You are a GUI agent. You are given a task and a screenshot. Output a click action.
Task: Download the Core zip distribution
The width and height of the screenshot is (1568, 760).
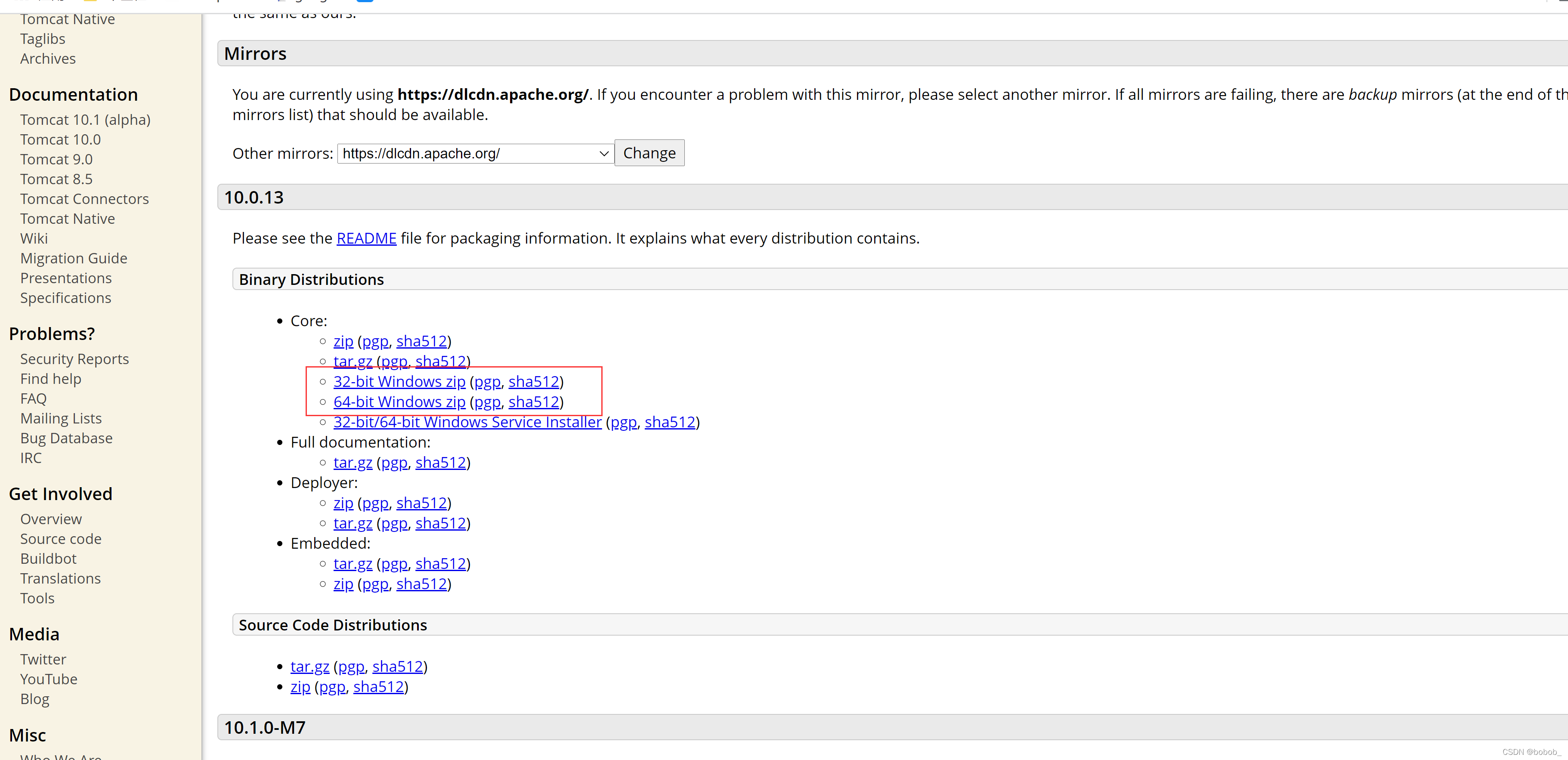coord(343,341)
